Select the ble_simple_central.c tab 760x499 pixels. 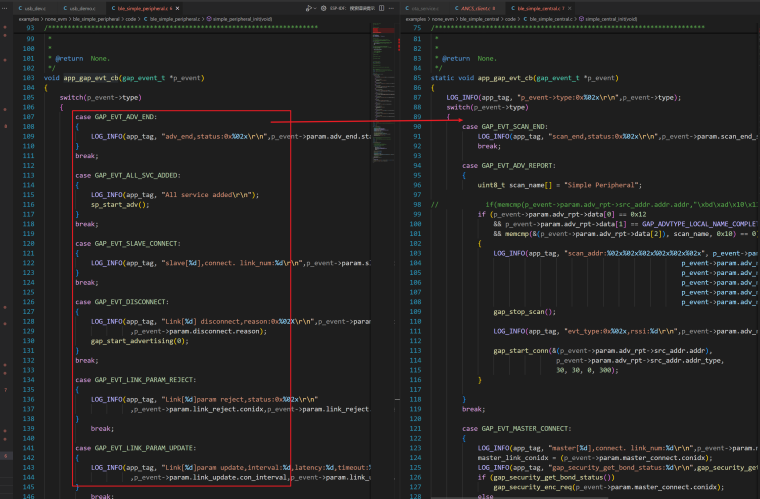pyautogui.click(x=538, y=8)
